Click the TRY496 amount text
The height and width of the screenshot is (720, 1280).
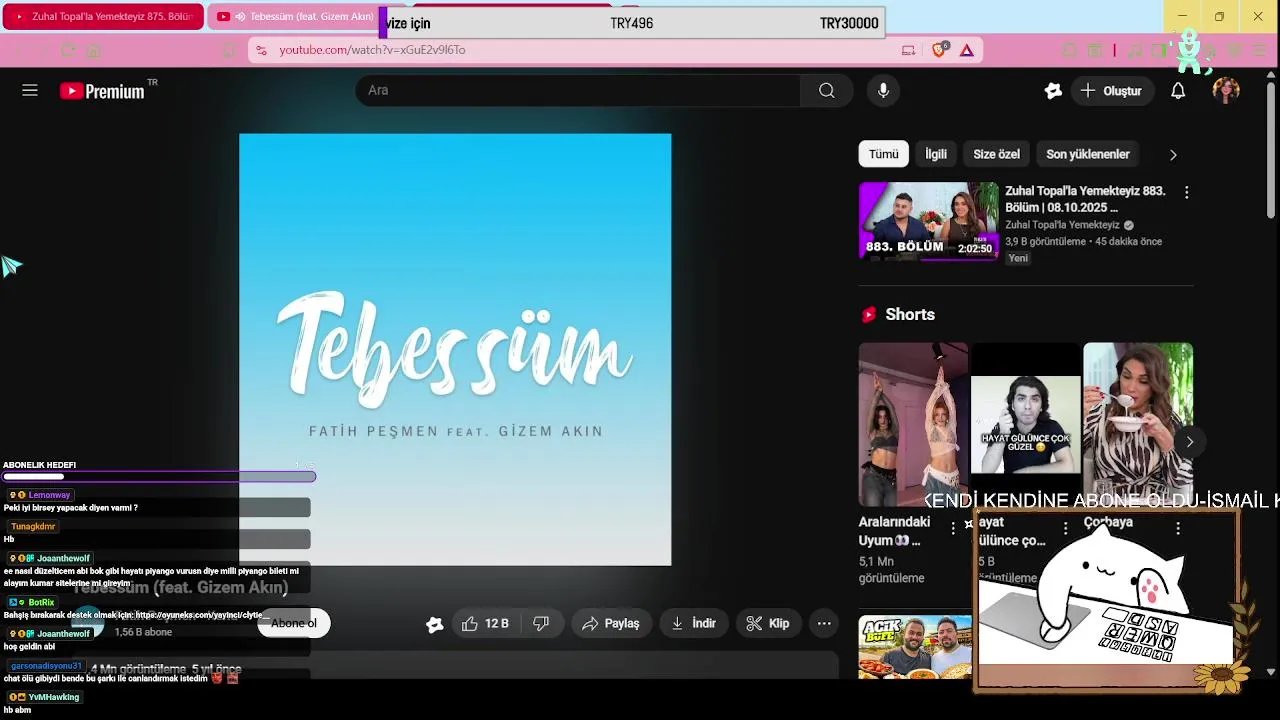(631, 23)
